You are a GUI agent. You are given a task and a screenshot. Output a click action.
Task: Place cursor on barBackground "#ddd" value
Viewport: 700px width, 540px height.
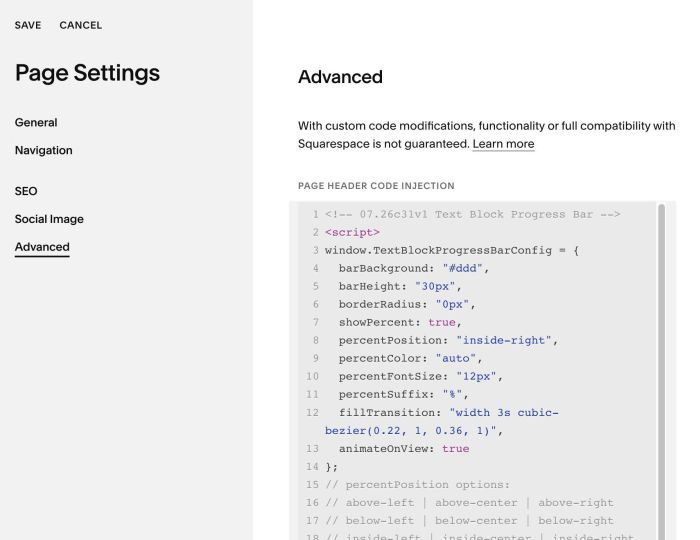click(462, 269)
